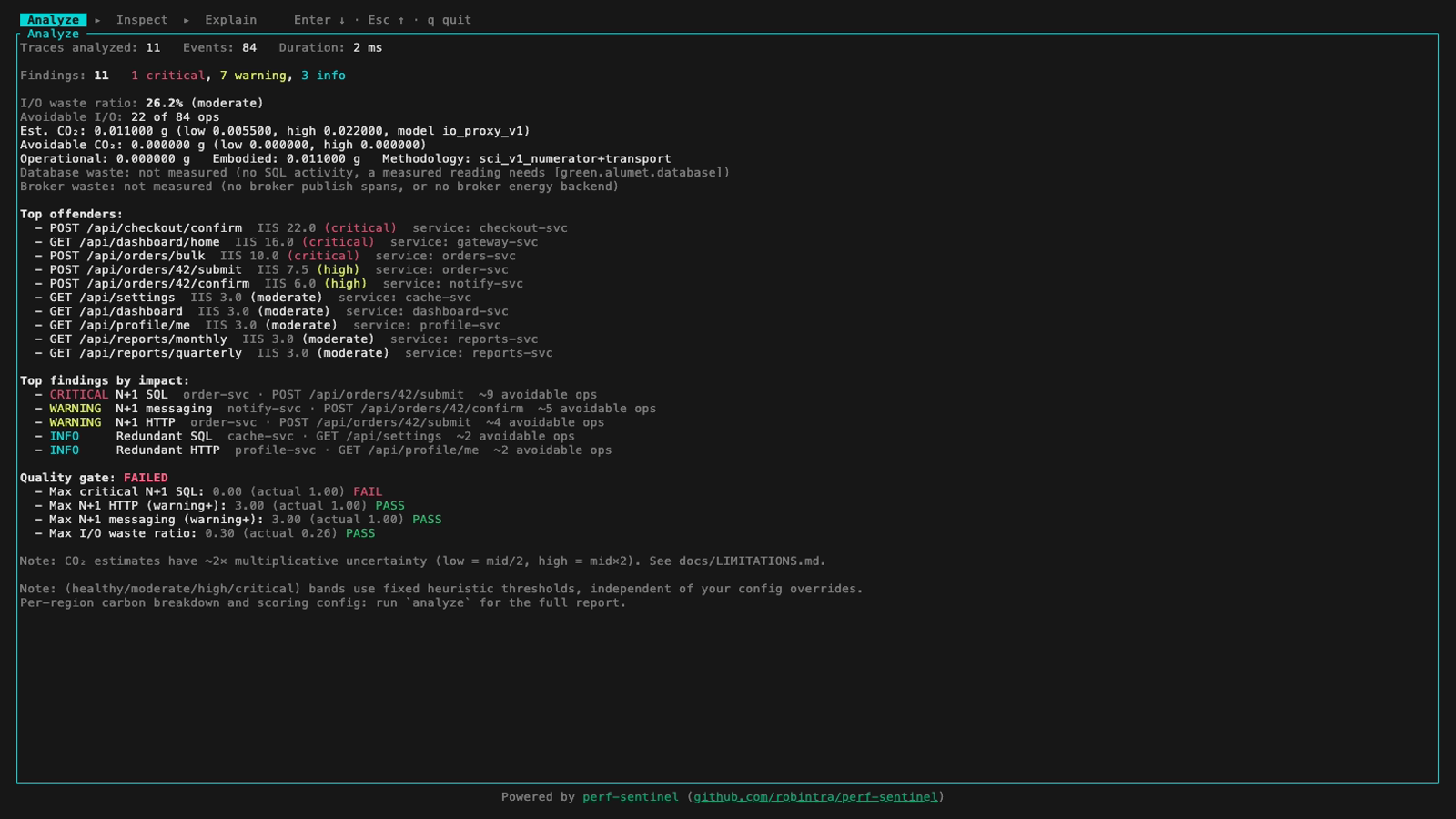Click the INFO Redundant HTTP finding

tap(323, 450)
